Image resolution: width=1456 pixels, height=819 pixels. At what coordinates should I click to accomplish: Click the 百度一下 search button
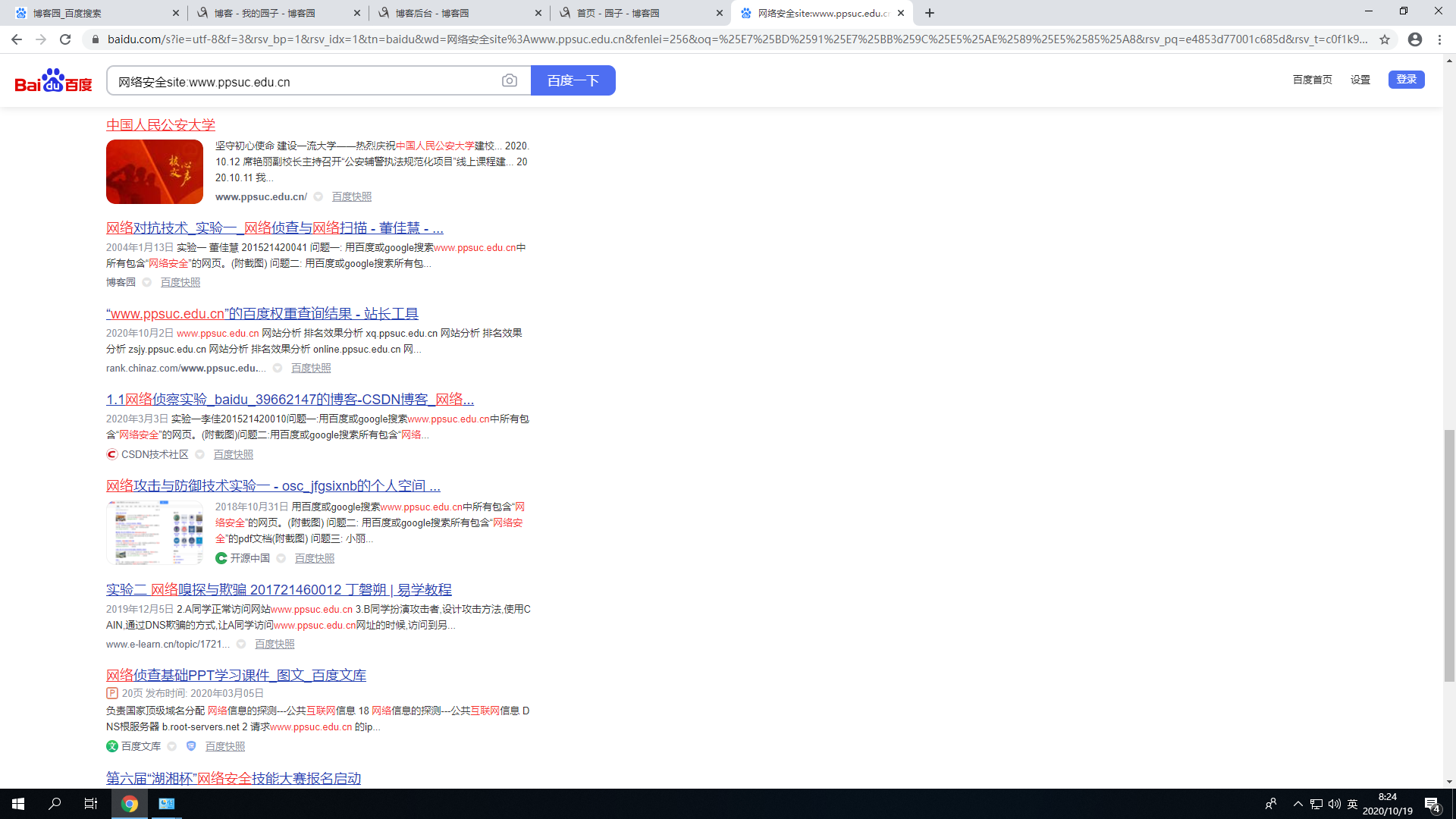[573, 80]
